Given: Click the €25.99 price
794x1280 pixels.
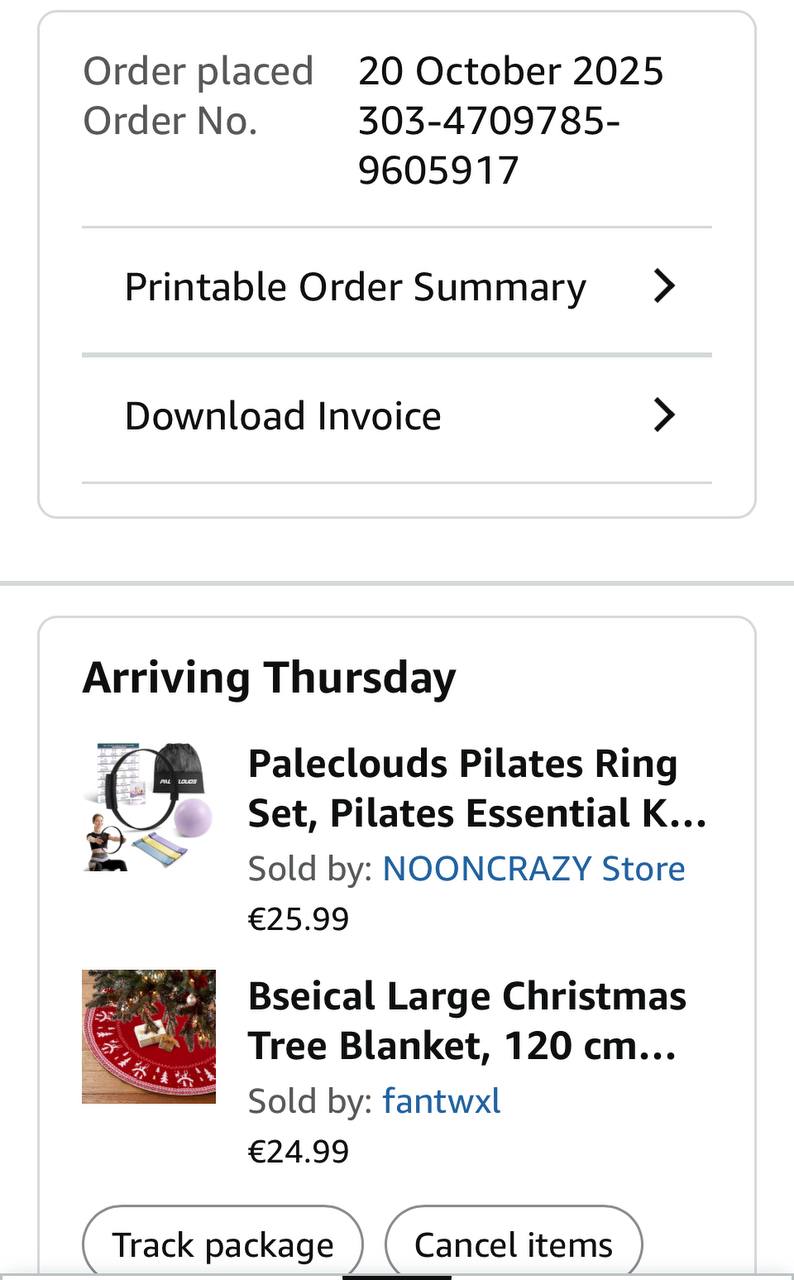Looking at the screenshot, I should pos(298,918).
